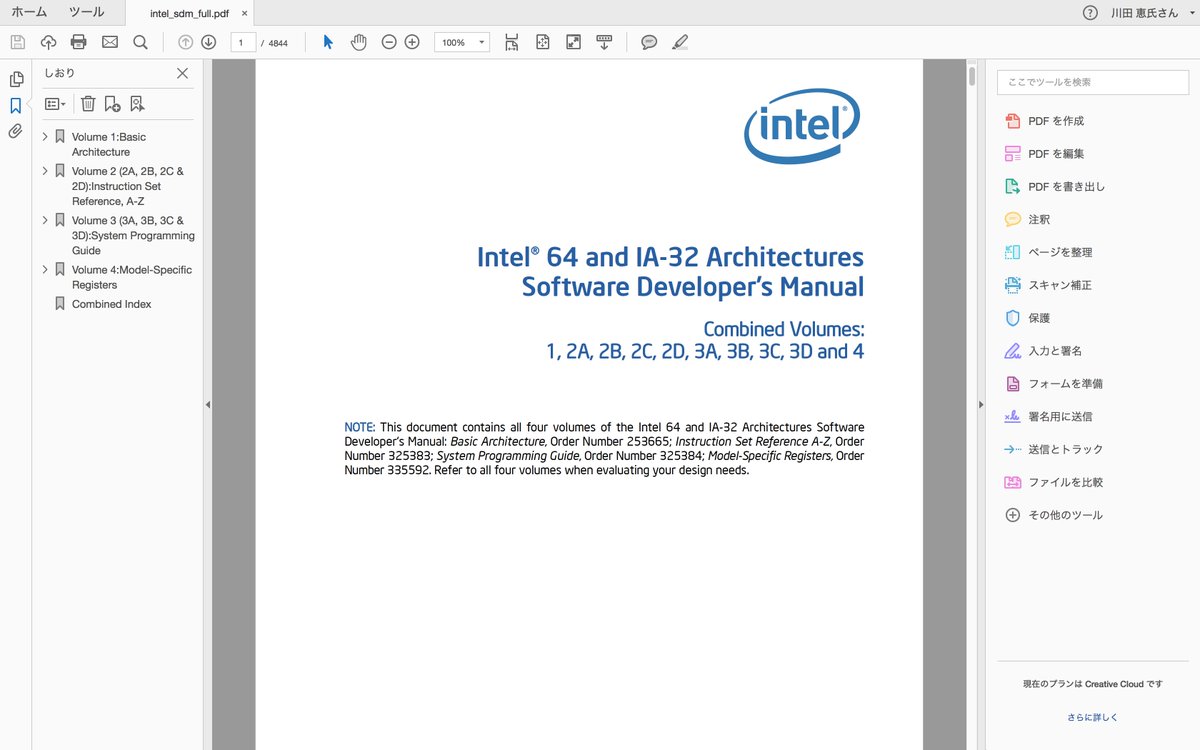Switch to the ホーム tab

[x=29, y=12]
